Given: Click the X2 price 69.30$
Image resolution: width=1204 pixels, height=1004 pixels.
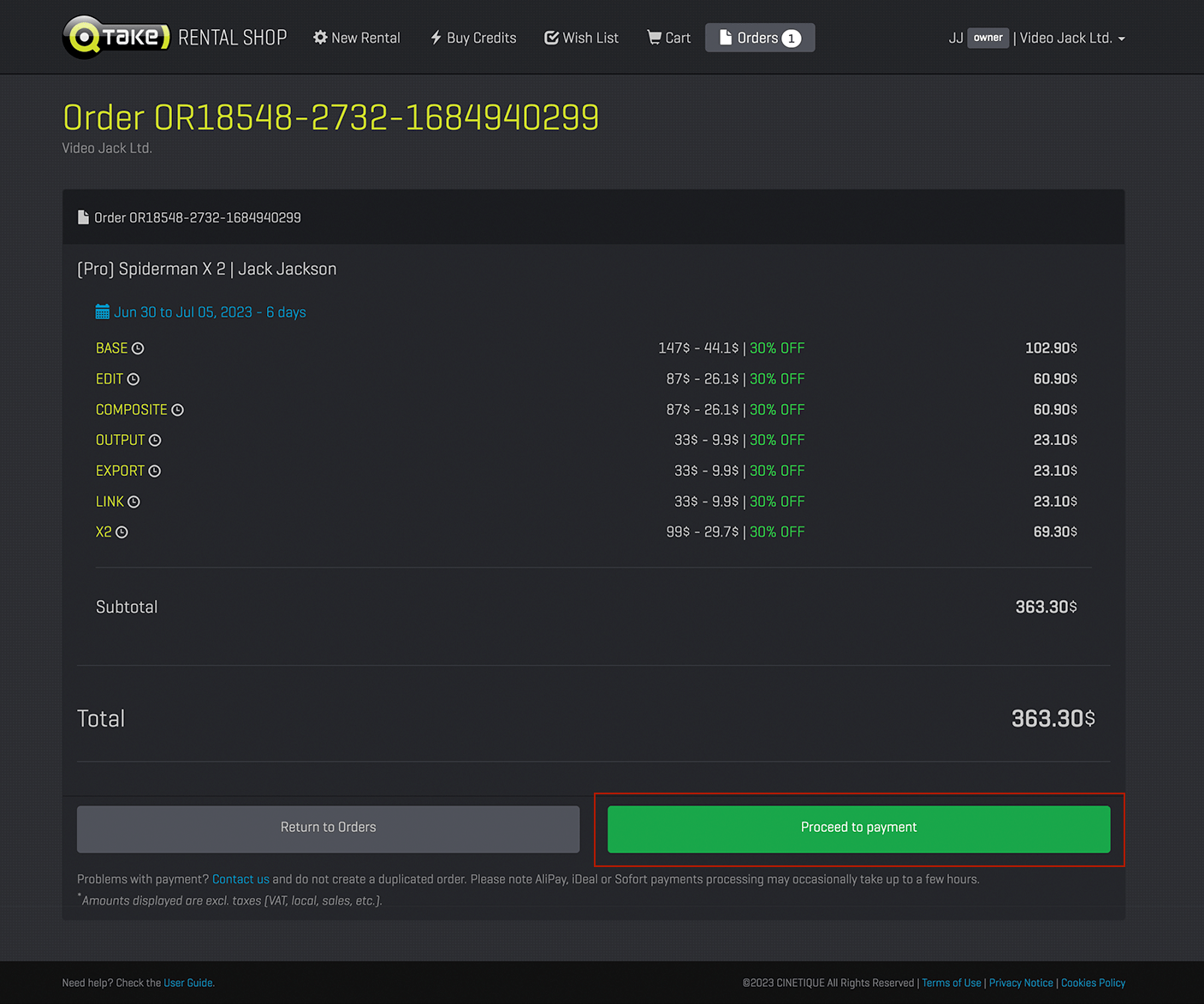Looking at the screenshot, I should pos(1055,532).
